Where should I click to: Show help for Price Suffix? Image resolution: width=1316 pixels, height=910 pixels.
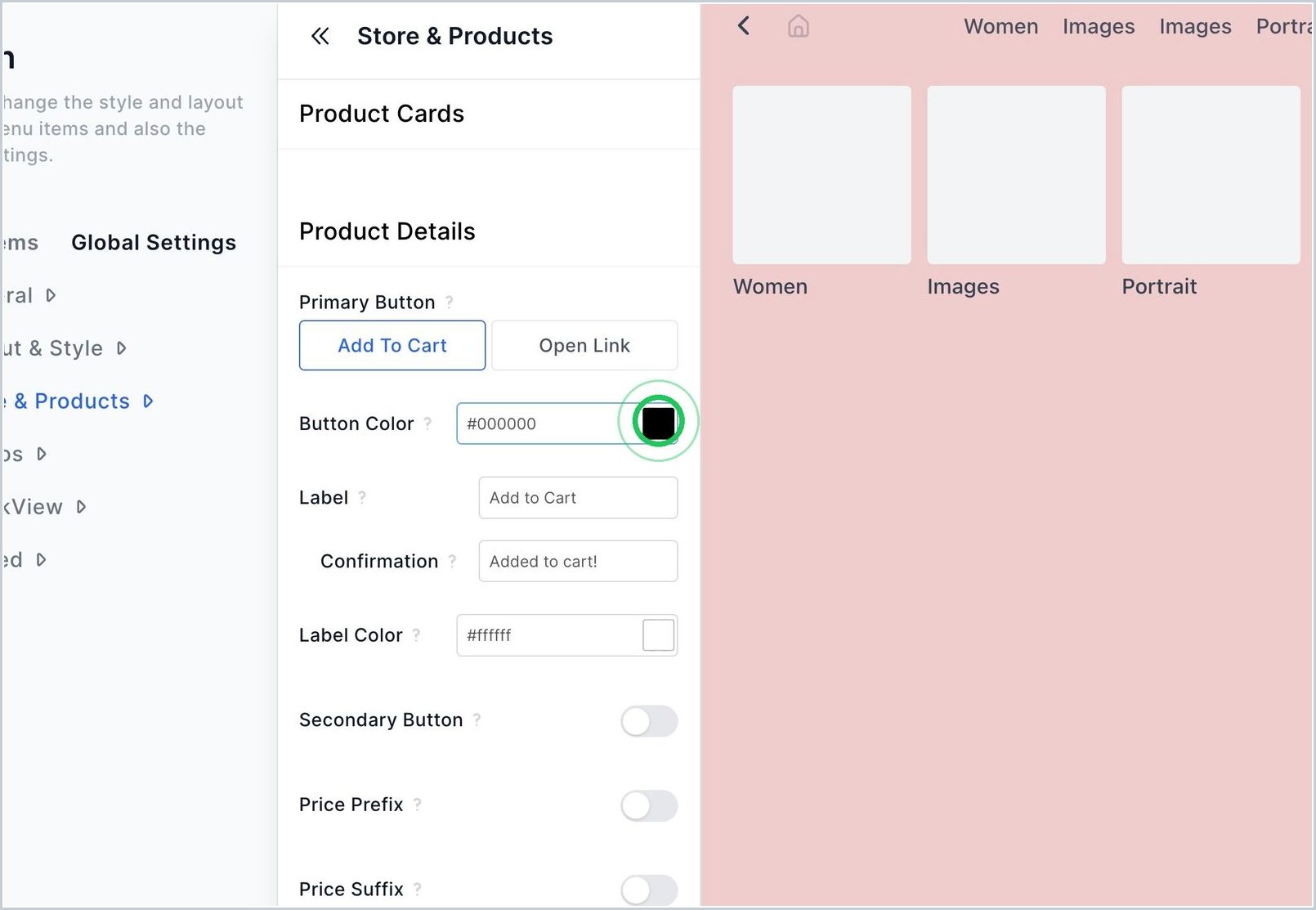417,889
